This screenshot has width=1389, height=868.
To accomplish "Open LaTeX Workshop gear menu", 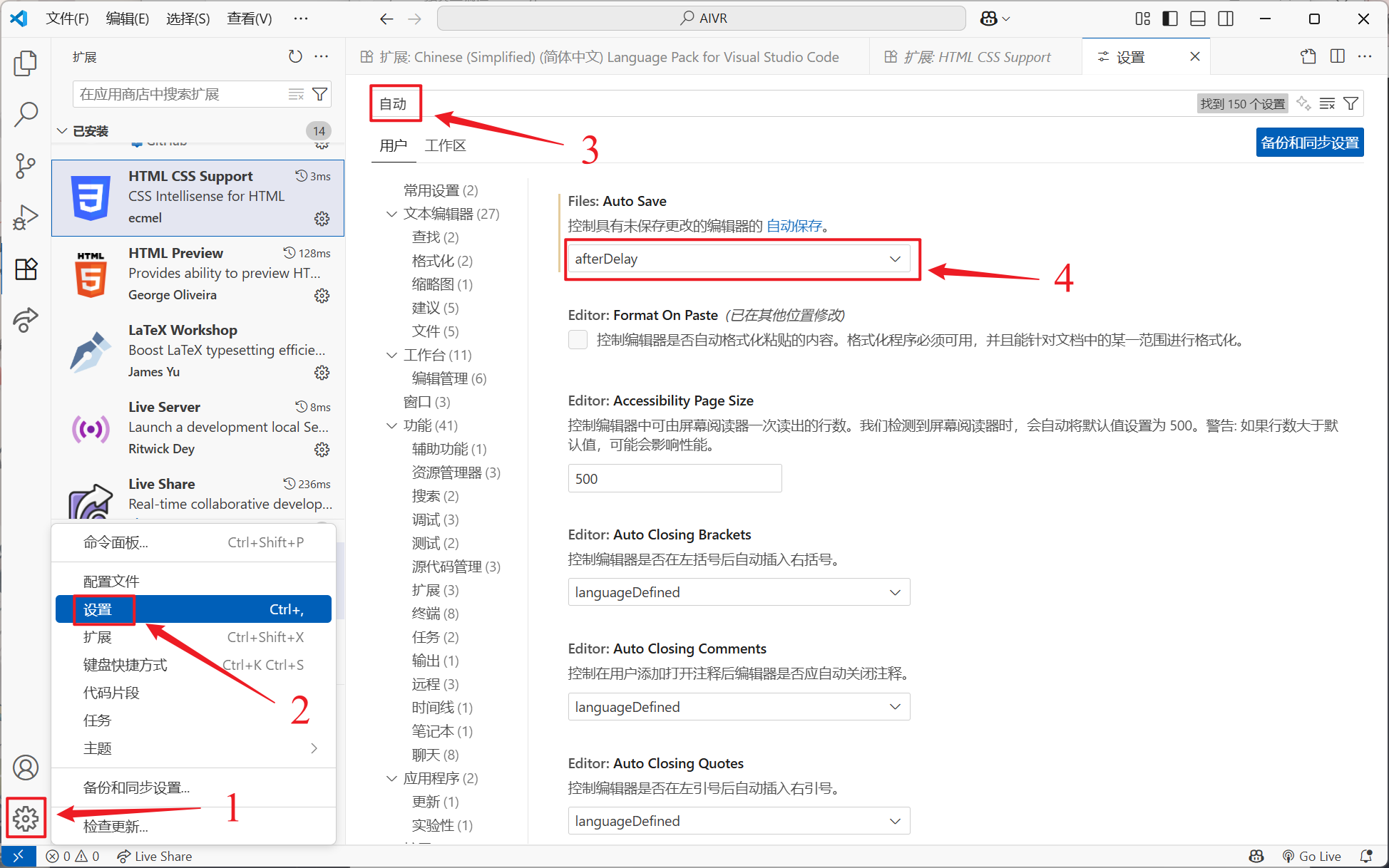I will (x=322, y=372).
